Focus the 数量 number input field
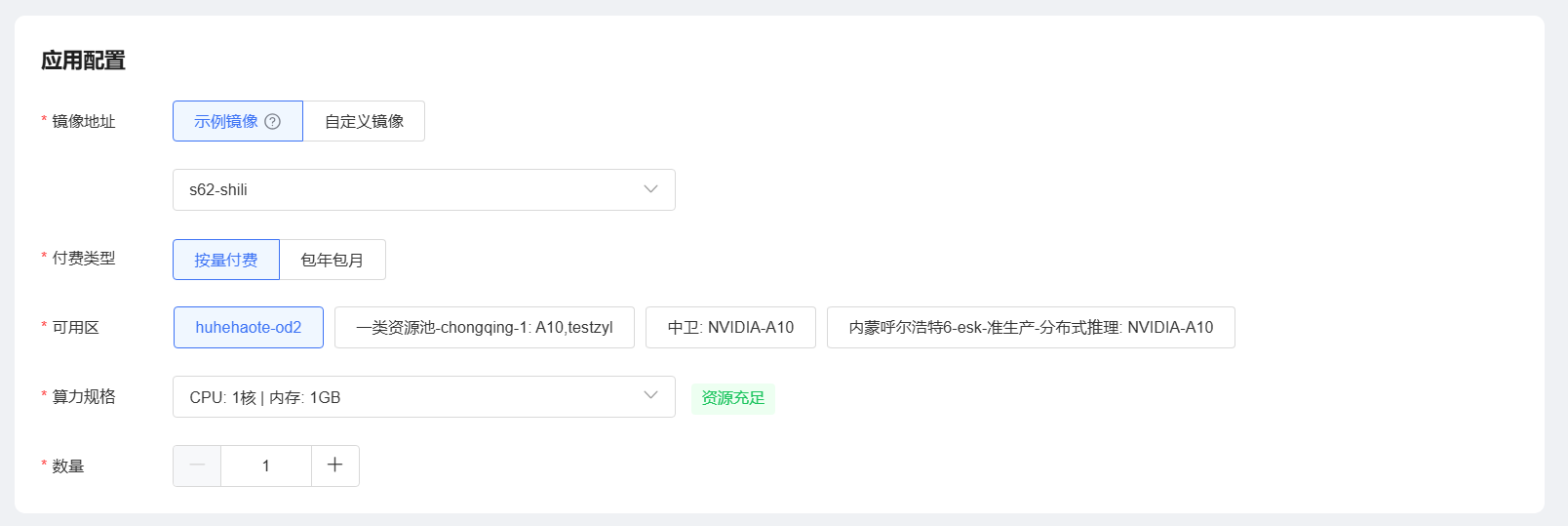 point(265,466)
